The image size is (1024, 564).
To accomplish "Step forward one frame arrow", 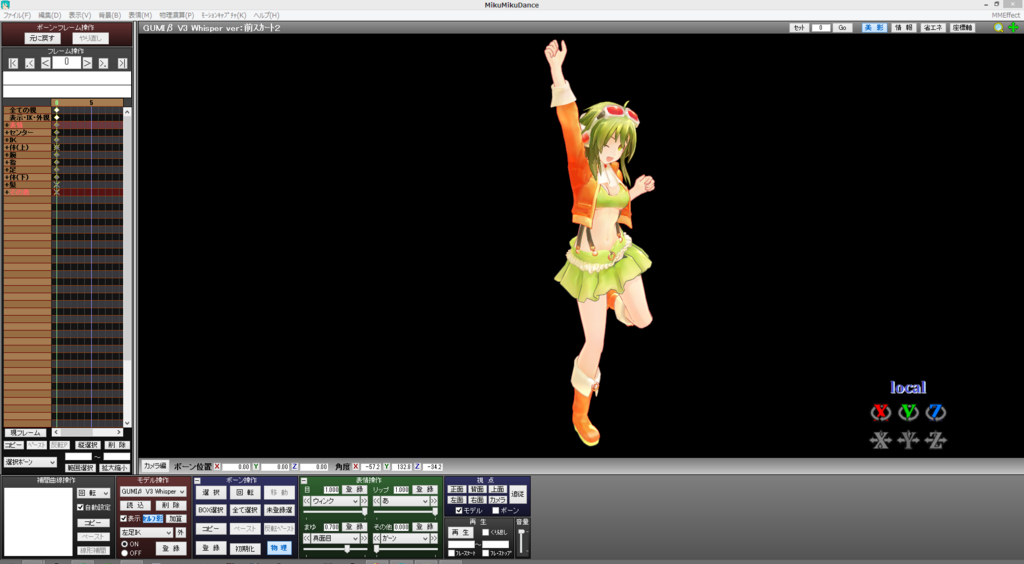I will pos(87,63).
